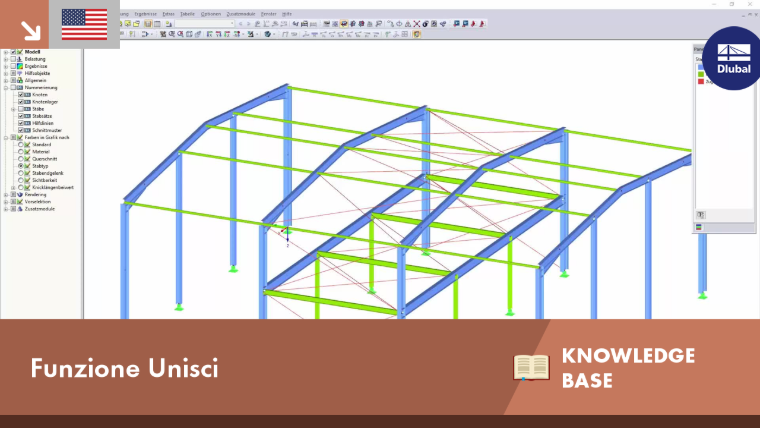760x428 pixels.
Task: Collapse the Farben in Grafik nach node
Action: pyautogui.click(x=6, y=138)
